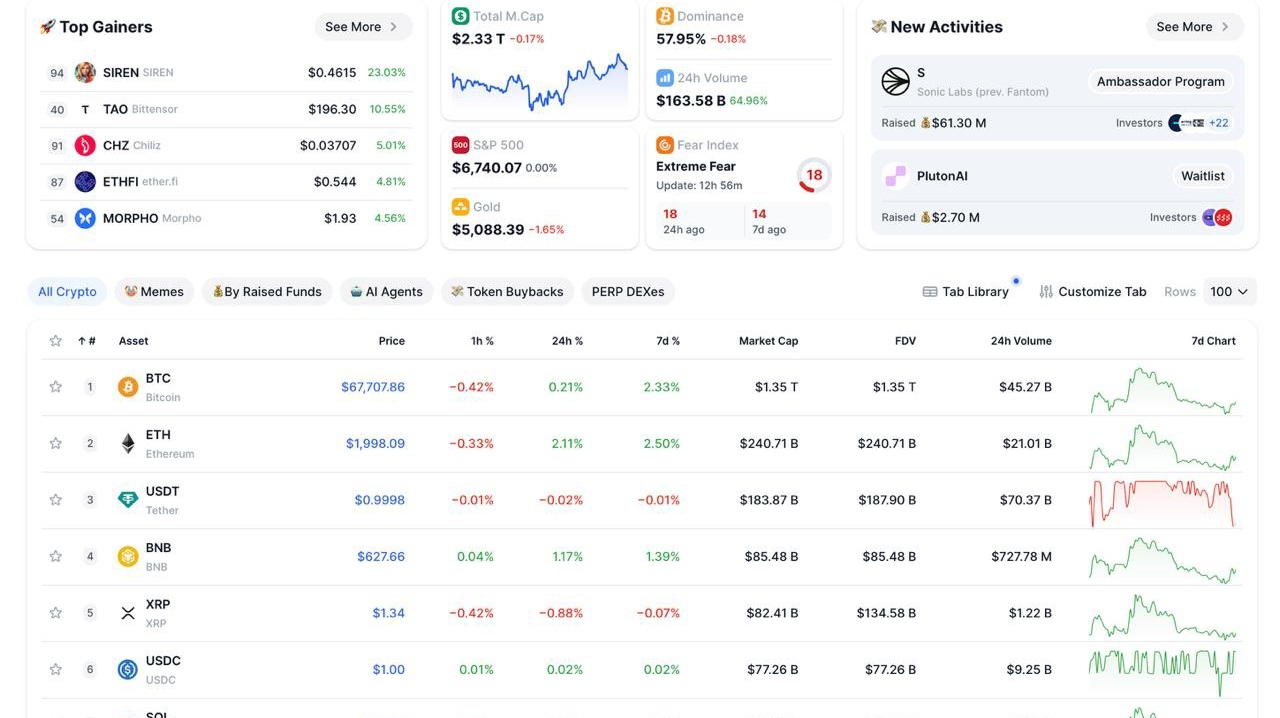The height and width of the screenshot is (718, 1280).
Task: Sort table by FDV column
Action: (905, 341)
